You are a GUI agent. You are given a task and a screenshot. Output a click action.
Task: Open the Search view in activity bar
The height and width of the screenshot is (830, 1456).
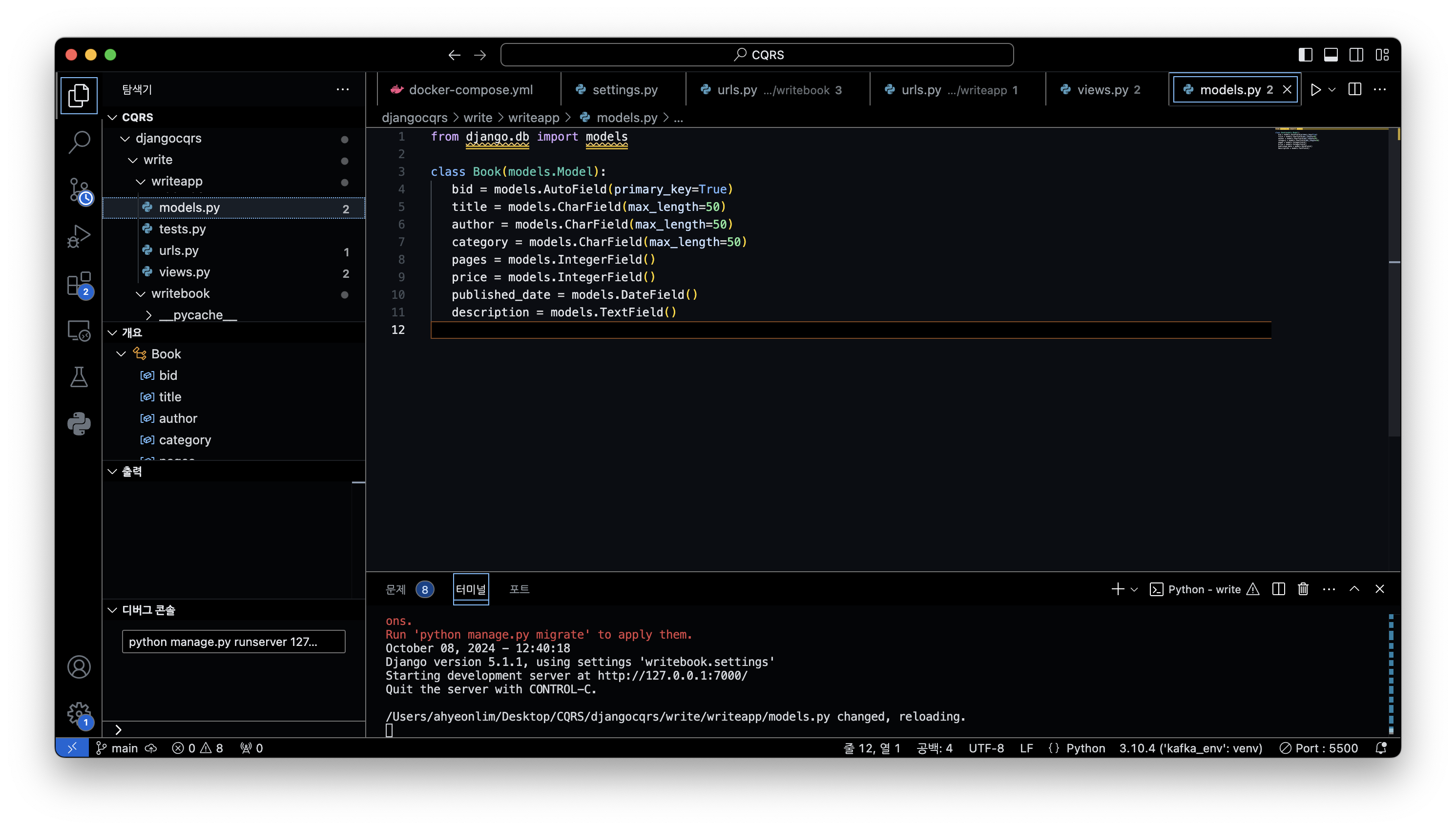click(79, 142)
